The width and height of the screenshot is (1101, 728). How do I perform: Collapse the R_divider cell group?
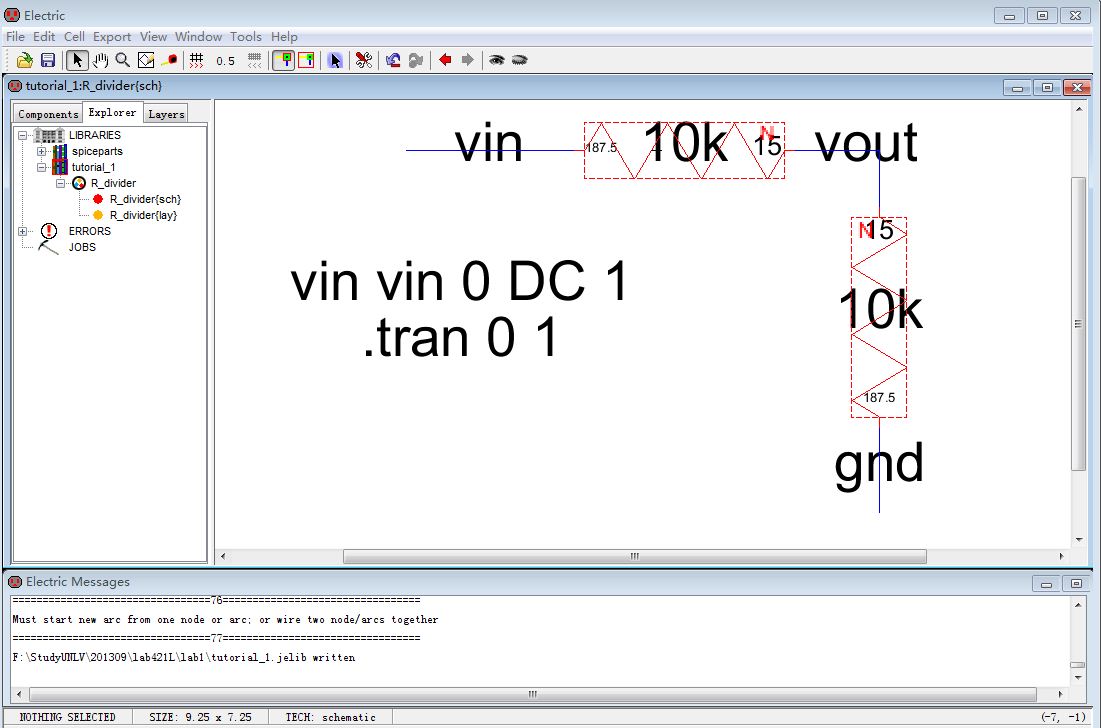tap(60, 183)
